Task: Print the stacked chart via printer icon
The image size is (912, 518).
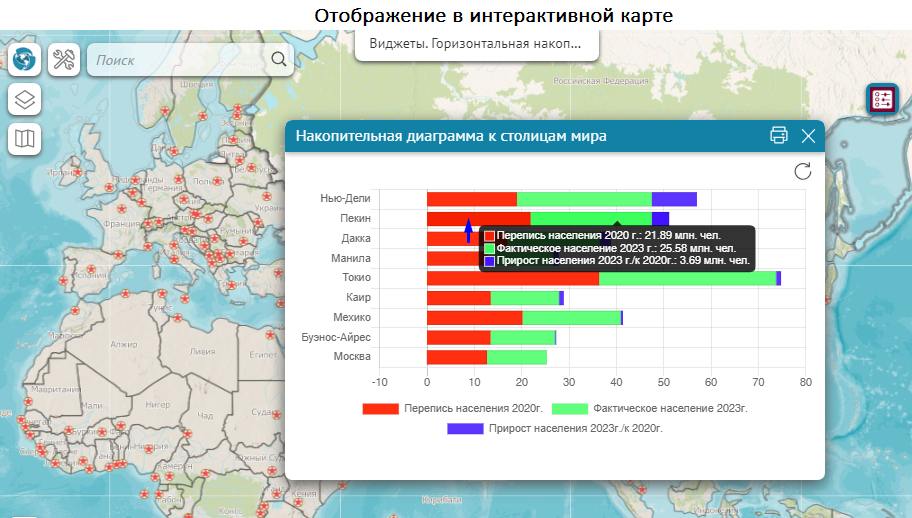Action: click(779, 136)
